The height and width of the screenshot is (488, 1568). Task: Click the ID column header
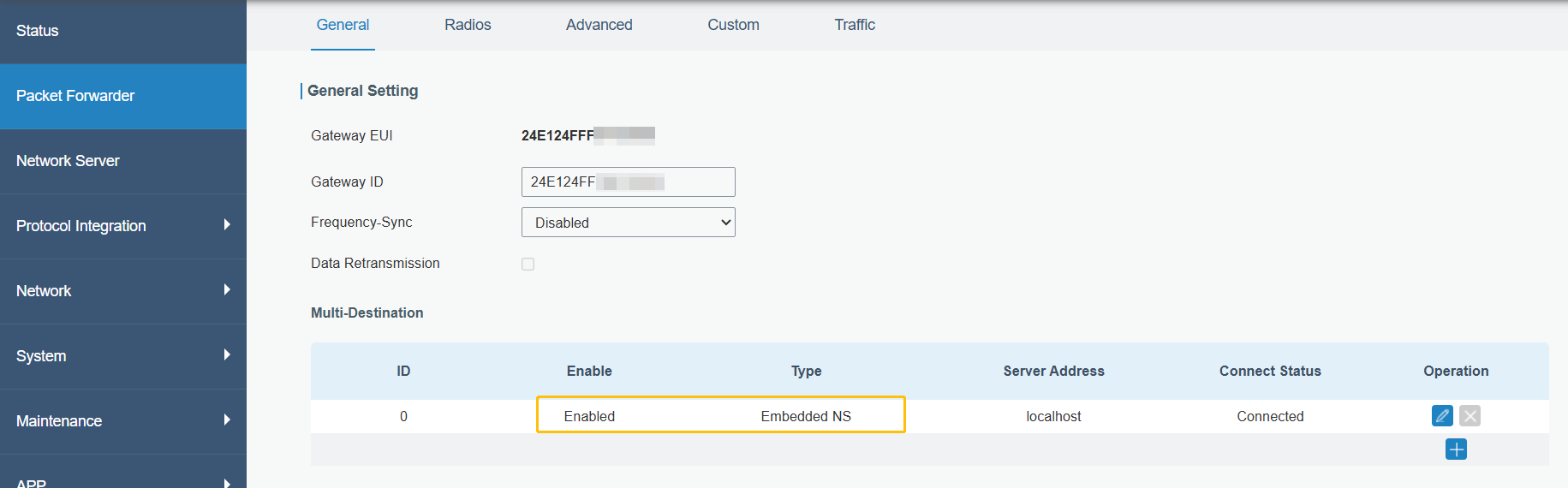click(x=403, y=371)
